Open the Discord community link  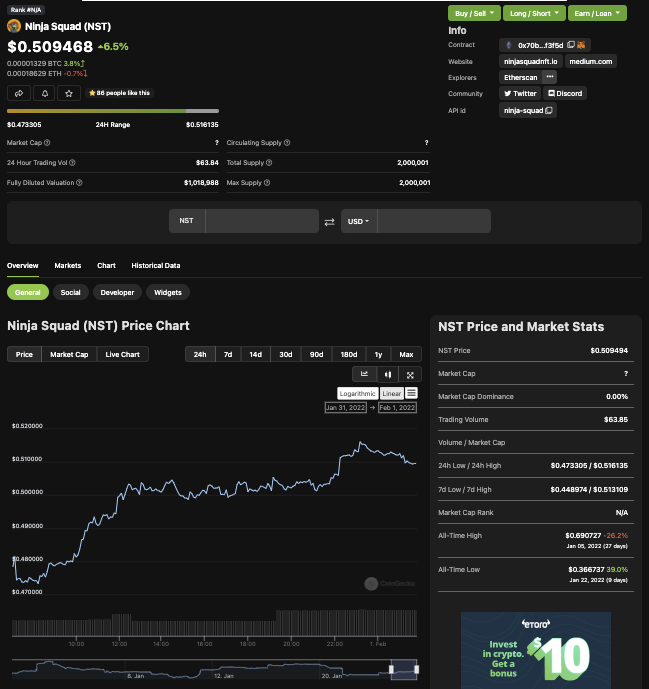pos(565,93)
